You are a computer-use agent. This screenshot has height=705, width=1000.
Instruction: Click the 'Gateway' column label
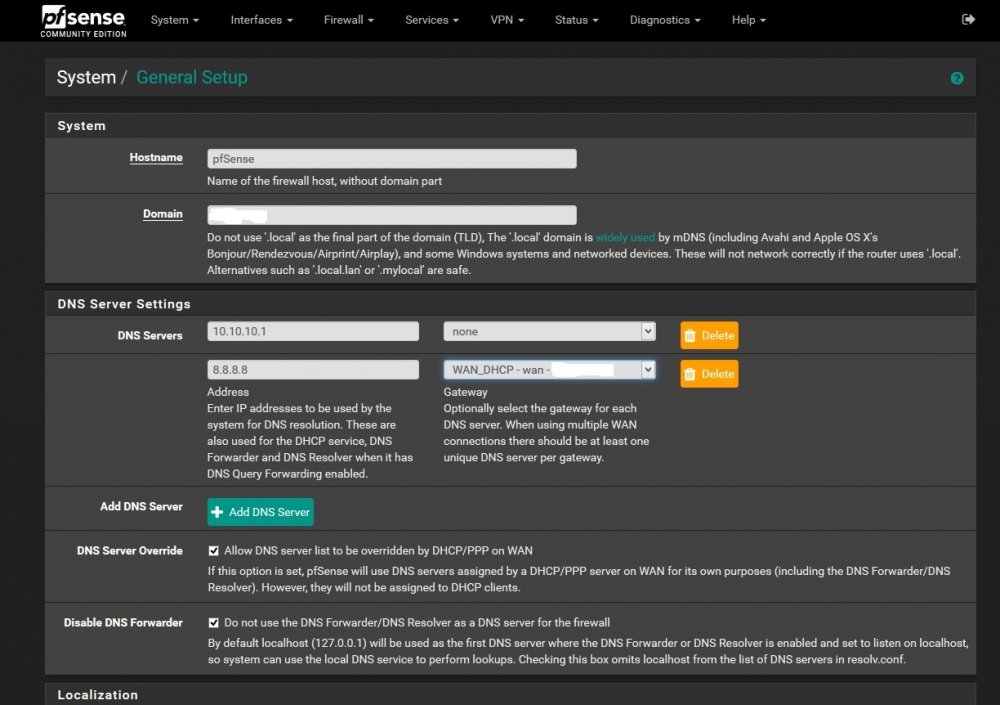coord(465,392)
